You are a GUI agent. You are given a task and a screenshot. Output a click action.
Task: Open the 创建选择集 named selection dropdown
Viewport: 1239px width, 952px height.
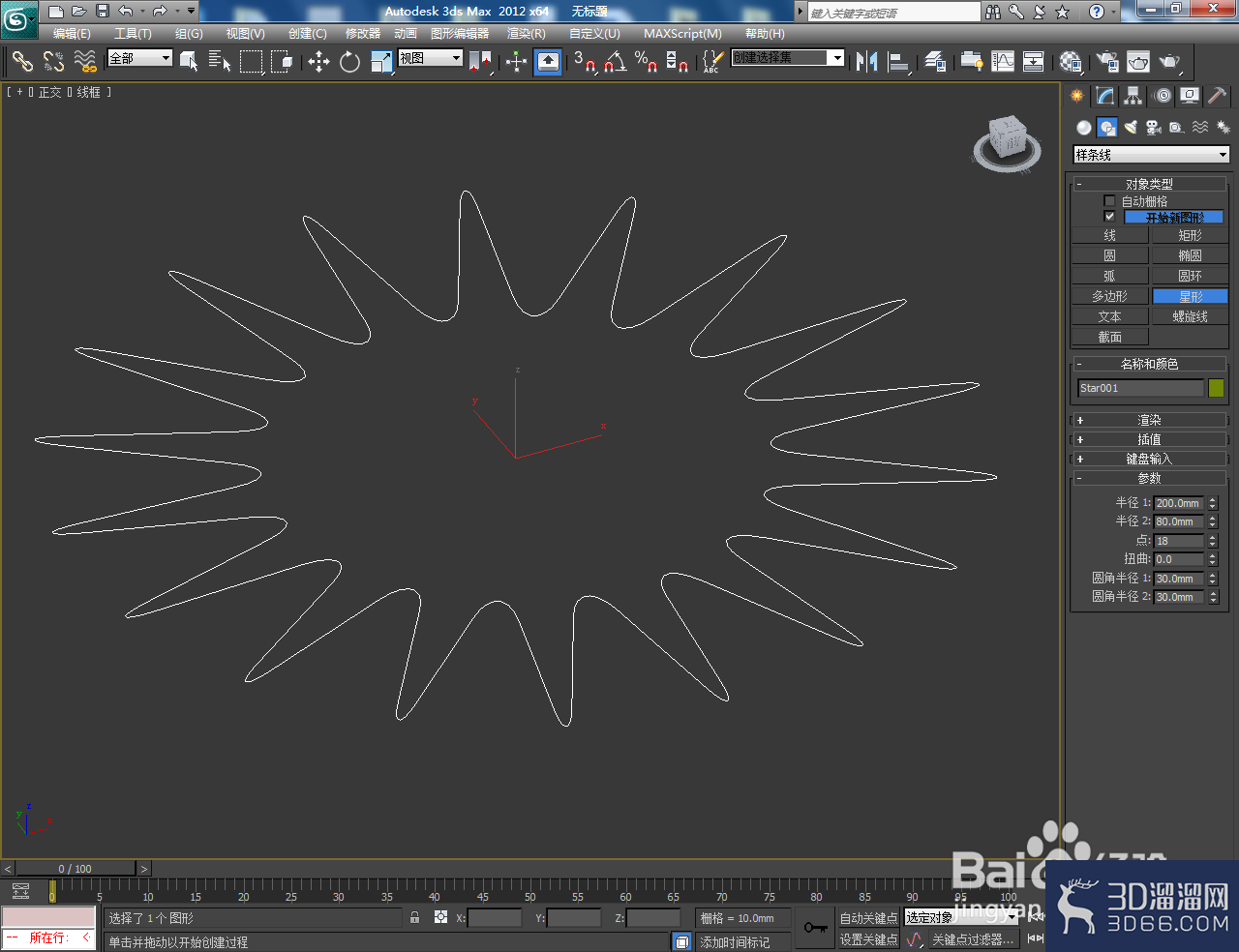pyautogui.click(x=788, y=58)
